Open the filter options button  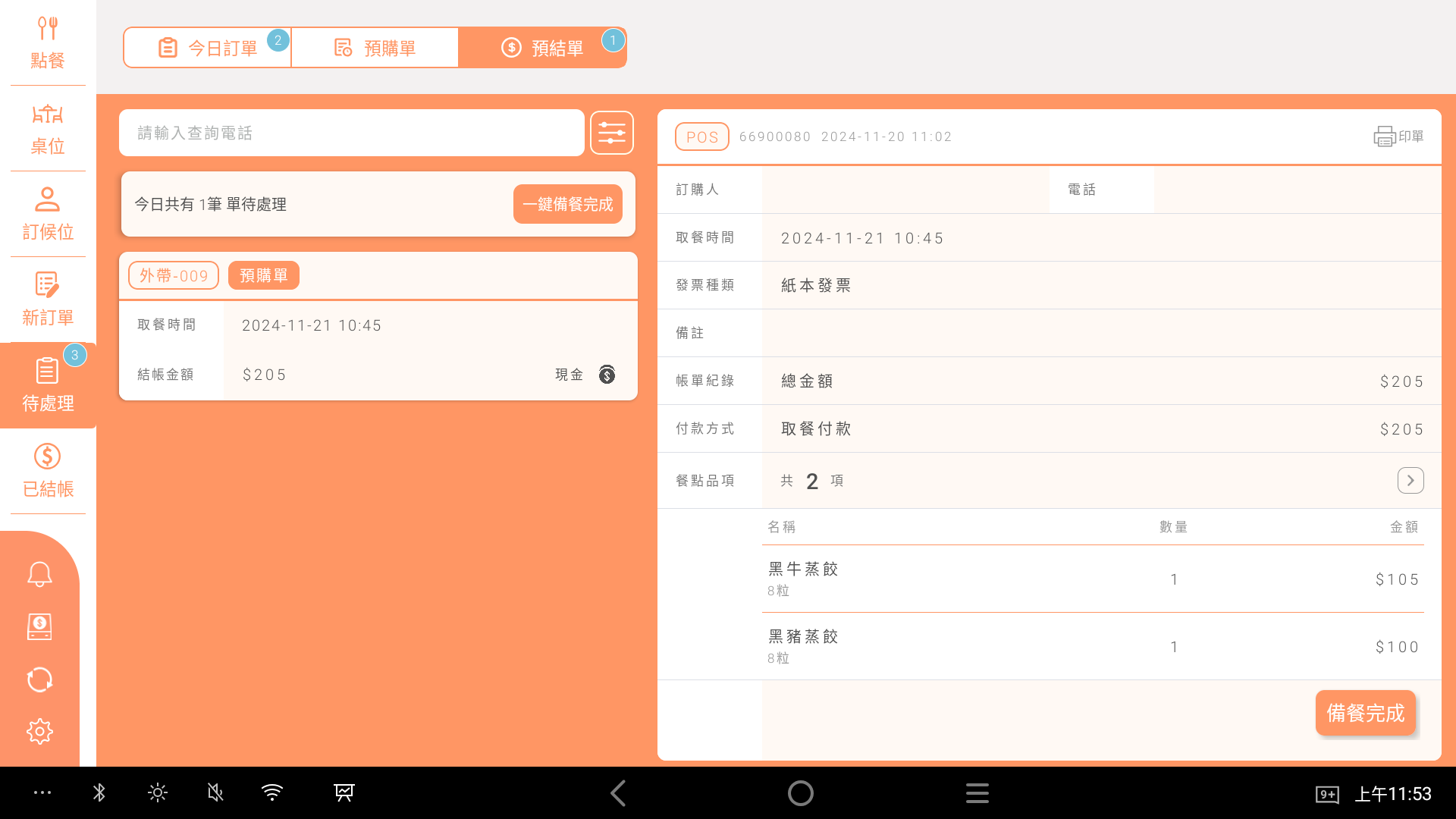[x=611, y=133]
